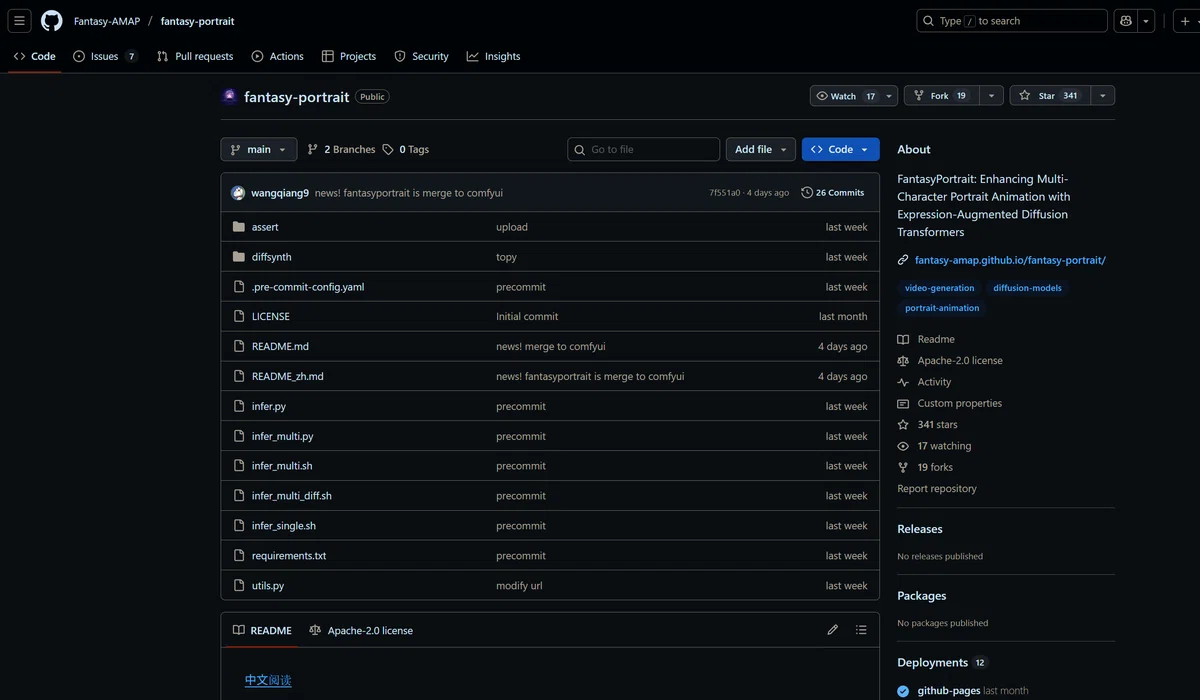This screenshot has width=1200, height=700.
Task: Click the plus create-new icon
Action: (x=1184, y=21)
